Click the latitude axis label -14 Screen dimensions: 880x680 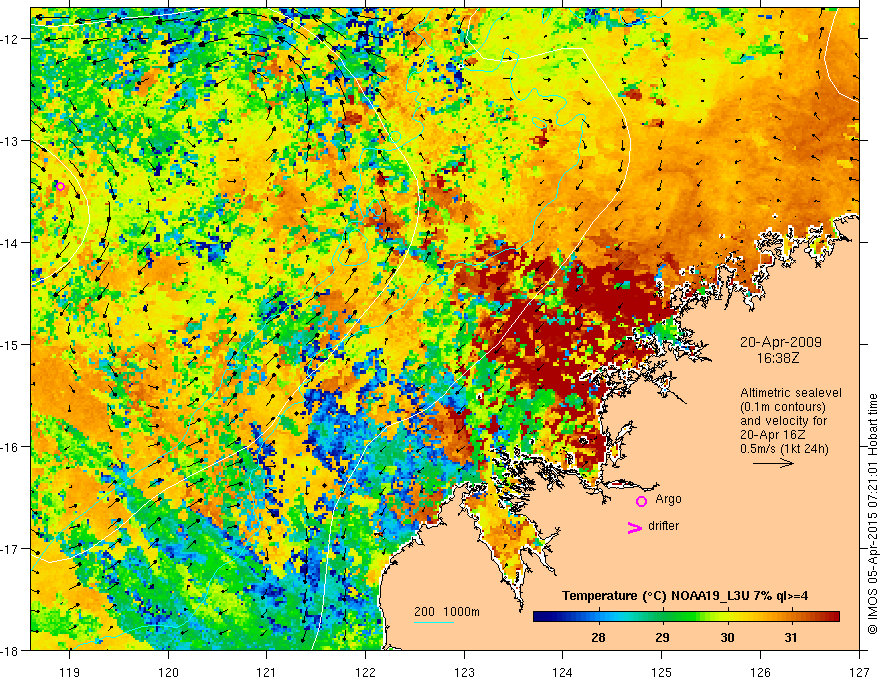click(11, 243)
